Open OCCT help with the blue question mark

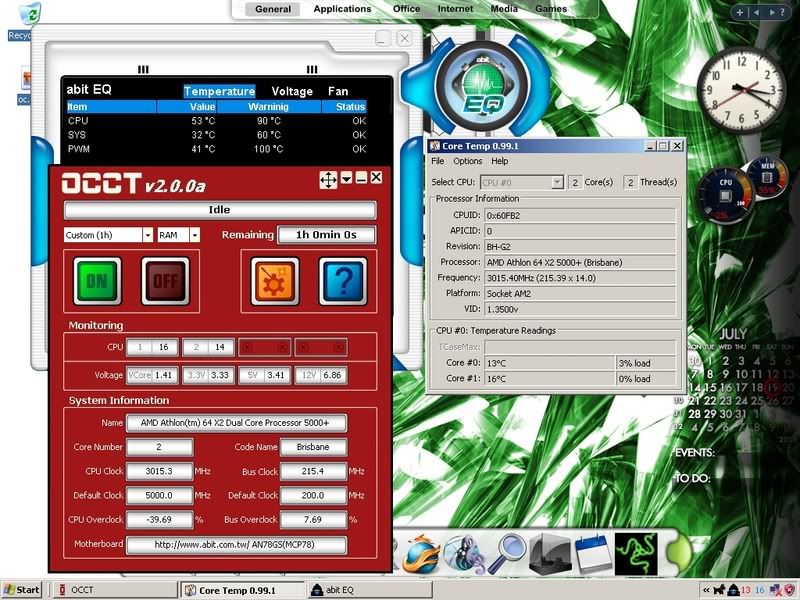coord(342,281)
